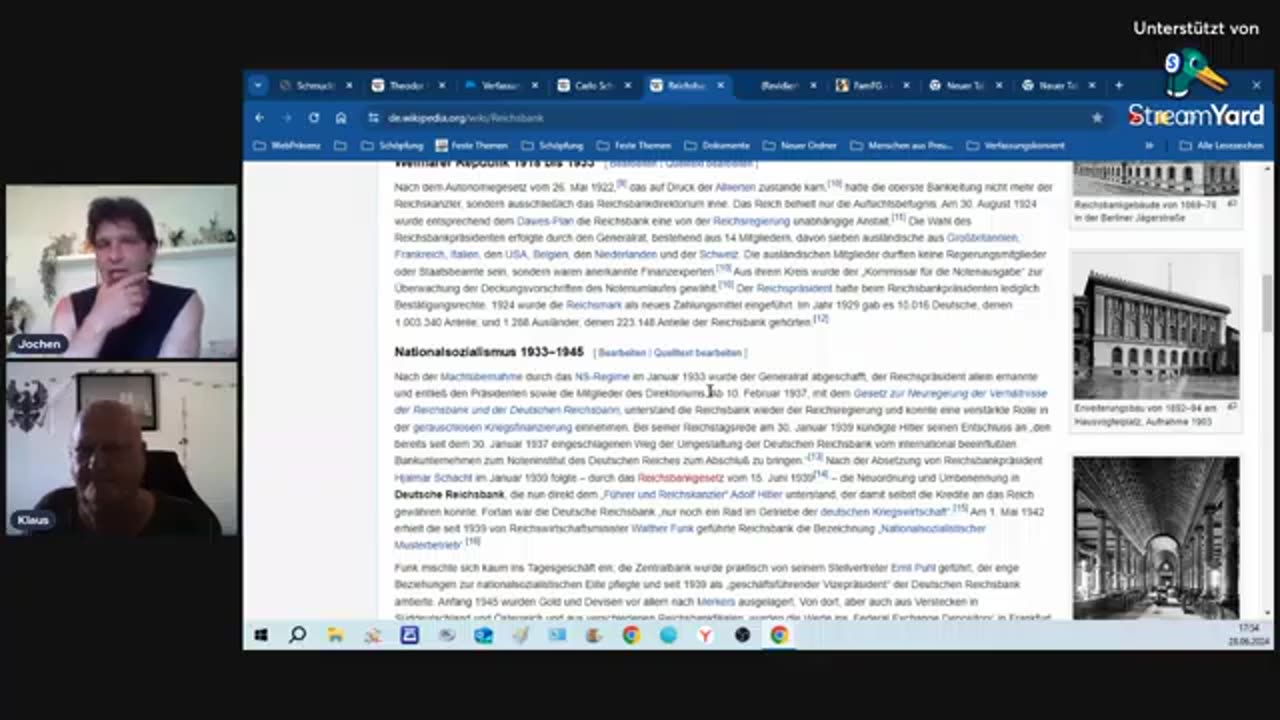
Task: Open the first Feste Themen bookmark
Action: (x=471, y=146)
